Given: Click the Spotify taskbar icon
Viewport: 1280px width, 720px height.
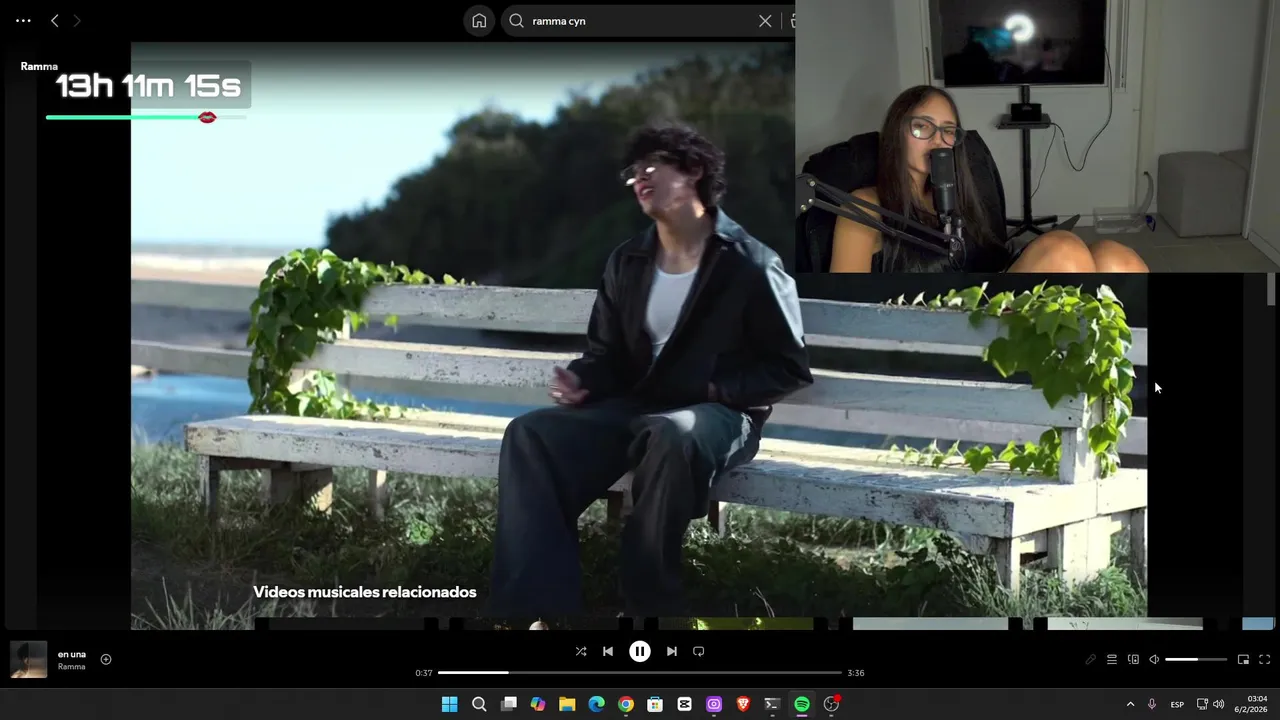Looking at the screenshot, I should 801,704.
